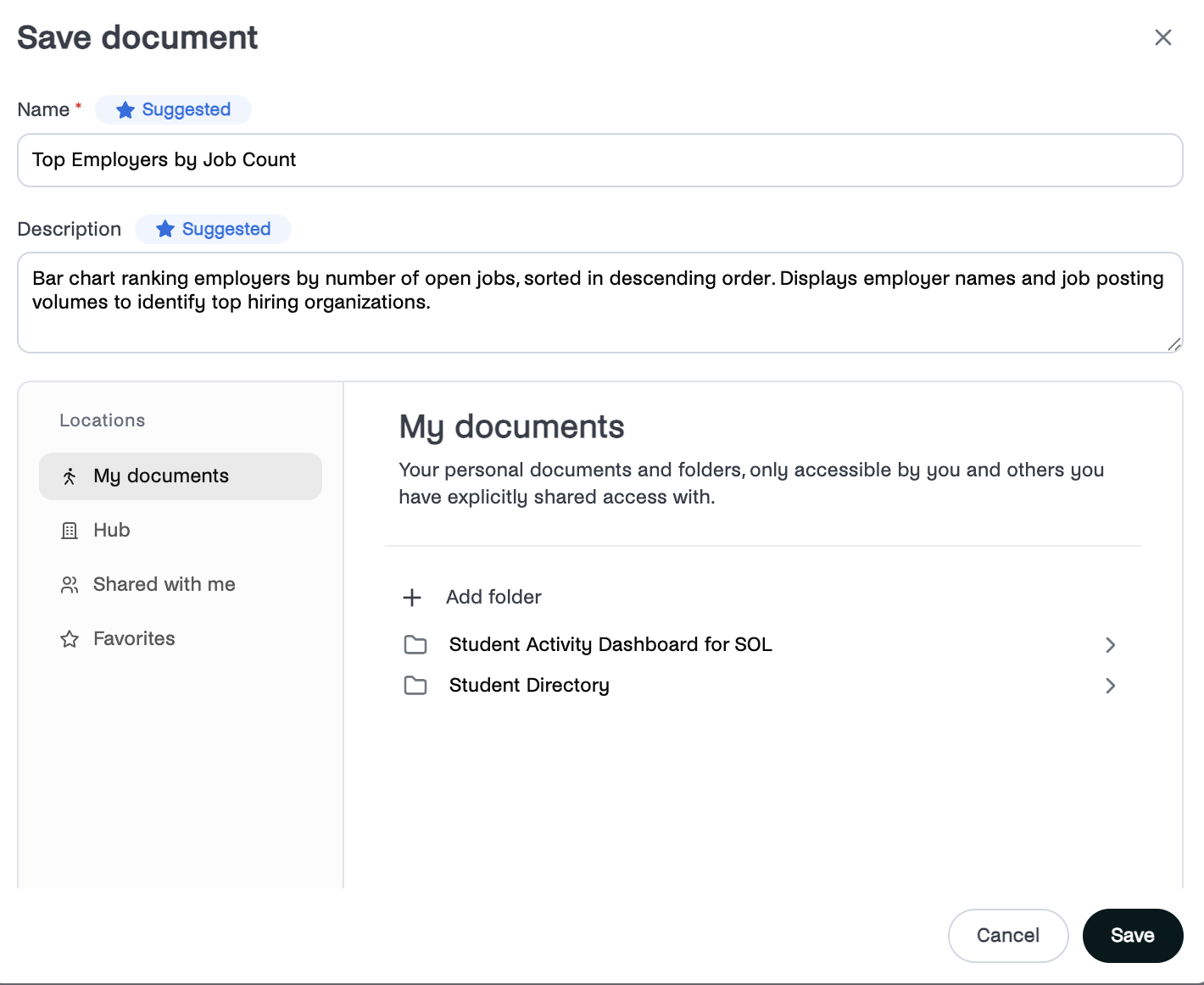Expand chevron for Student Directory folder
The height and width of the screenshot is (985, 1204).
[x=1110, y=686]
